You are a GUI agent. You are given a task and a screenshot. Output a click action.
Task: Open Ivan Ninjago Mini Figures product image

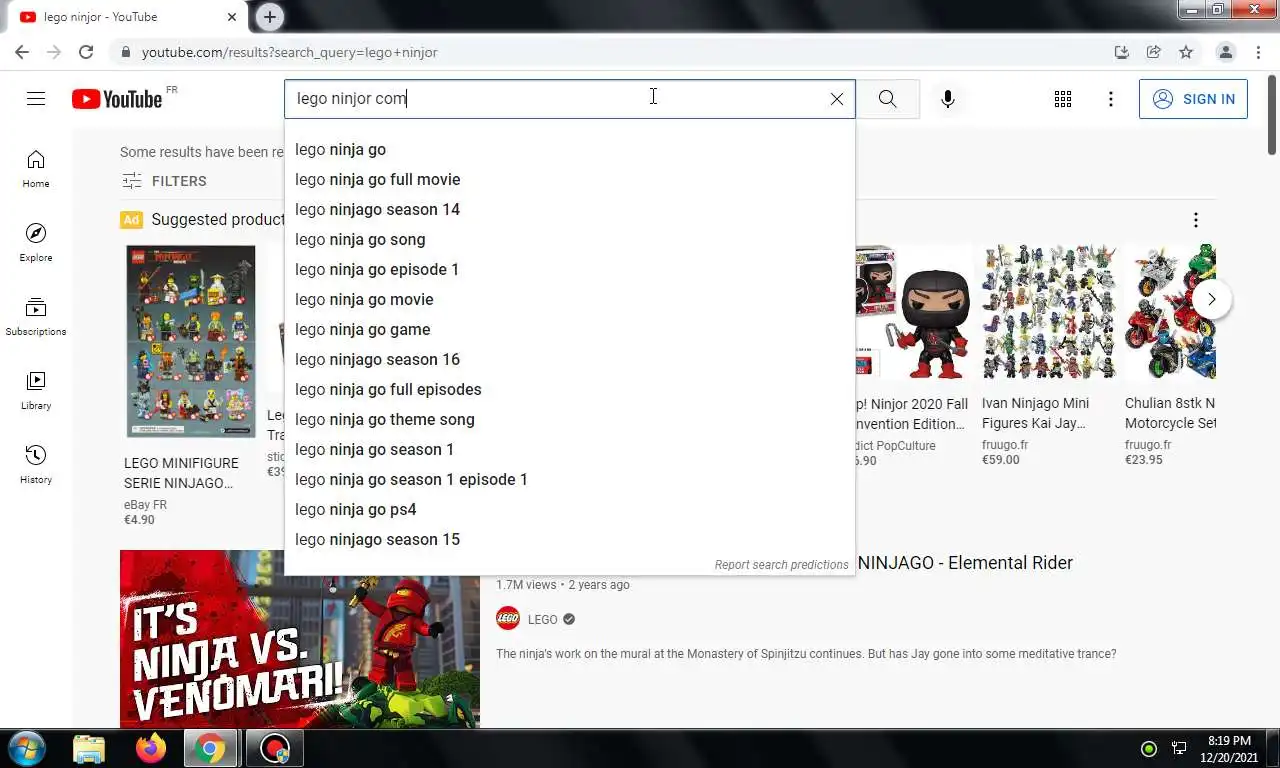pyautogui.click(x=1049, y=311)
